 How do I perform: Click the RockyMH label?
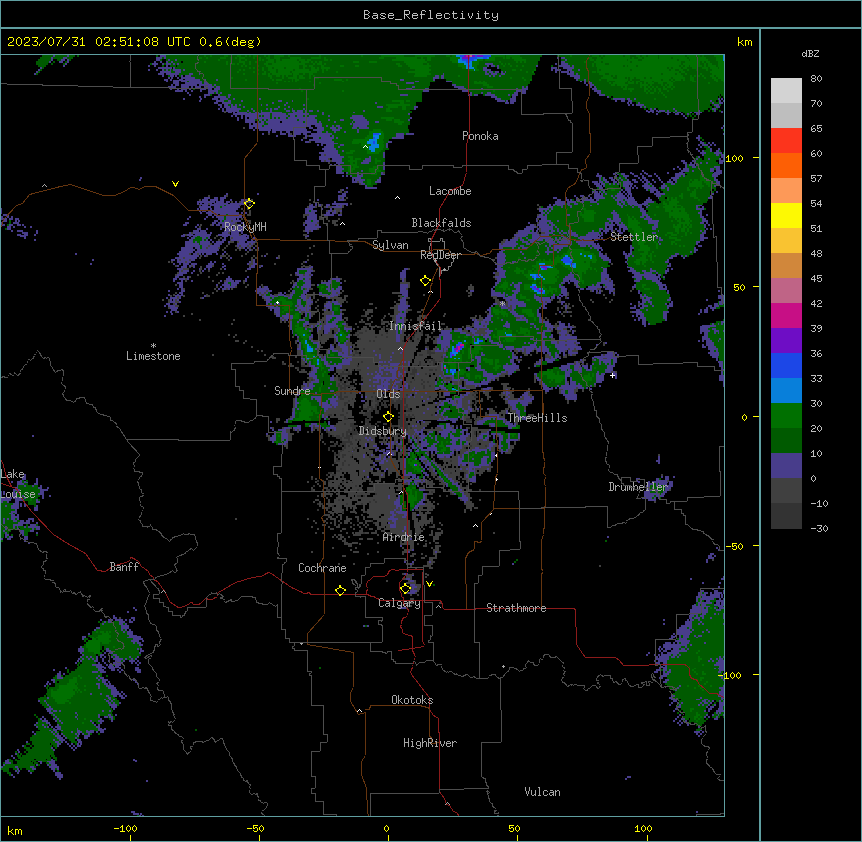[245, 227]
